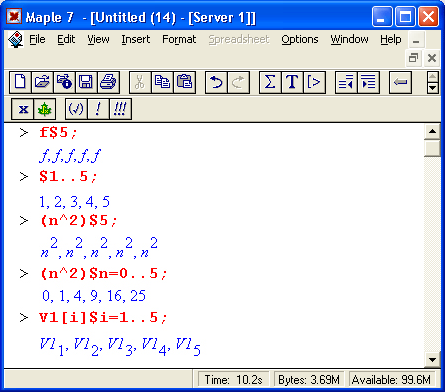
Task: Click the Cut scissors icon
Action: [140, 82]
